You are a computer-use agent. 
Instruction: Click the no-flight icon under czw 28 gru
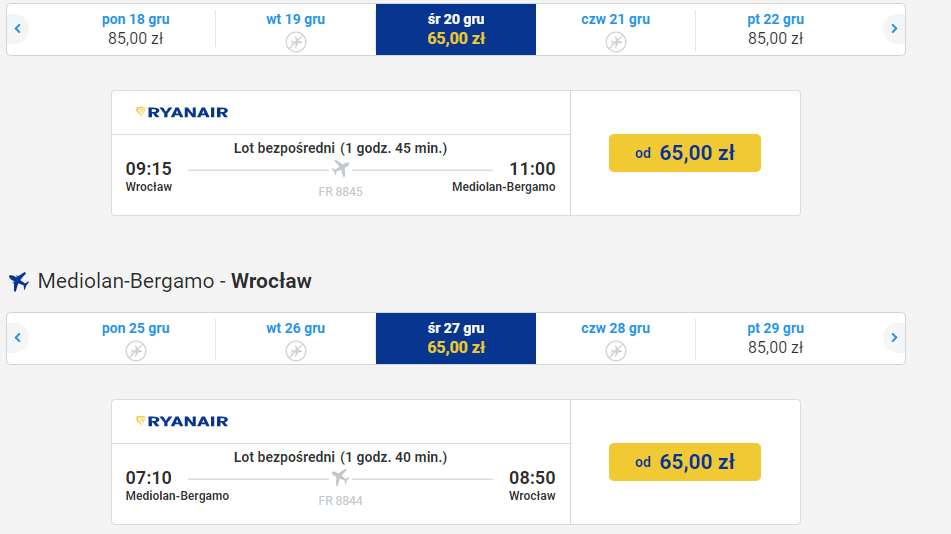tap(616, 351)
